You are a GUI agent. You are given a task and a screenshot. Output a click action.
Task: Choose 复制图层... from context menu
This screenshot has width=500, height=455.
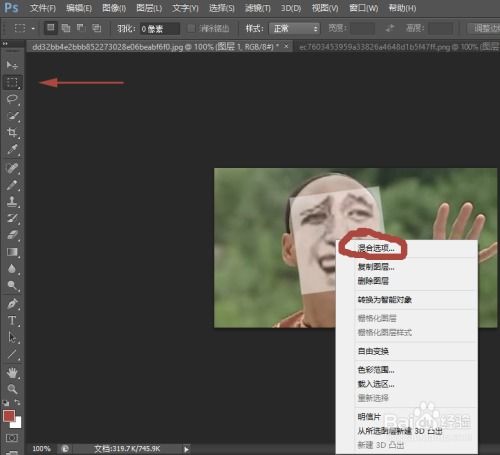[x=376, y=267]
